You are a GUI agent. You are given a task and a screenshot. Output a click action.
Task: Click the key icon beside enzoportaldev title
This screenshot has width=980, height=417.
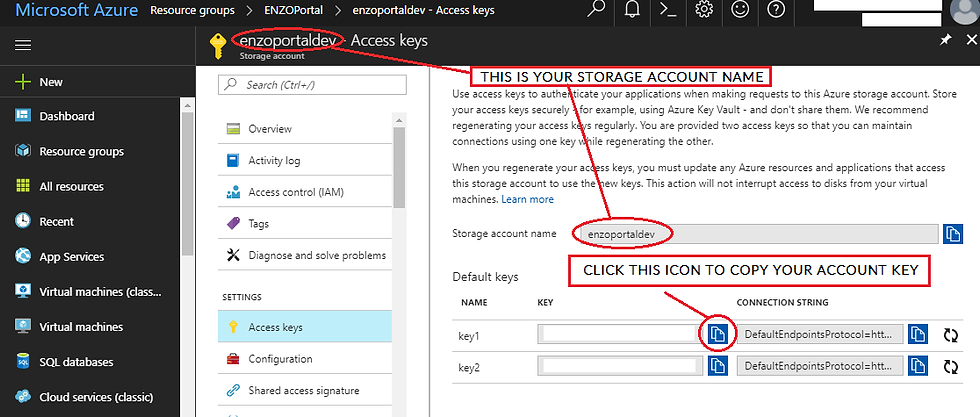tap(218, 46)
